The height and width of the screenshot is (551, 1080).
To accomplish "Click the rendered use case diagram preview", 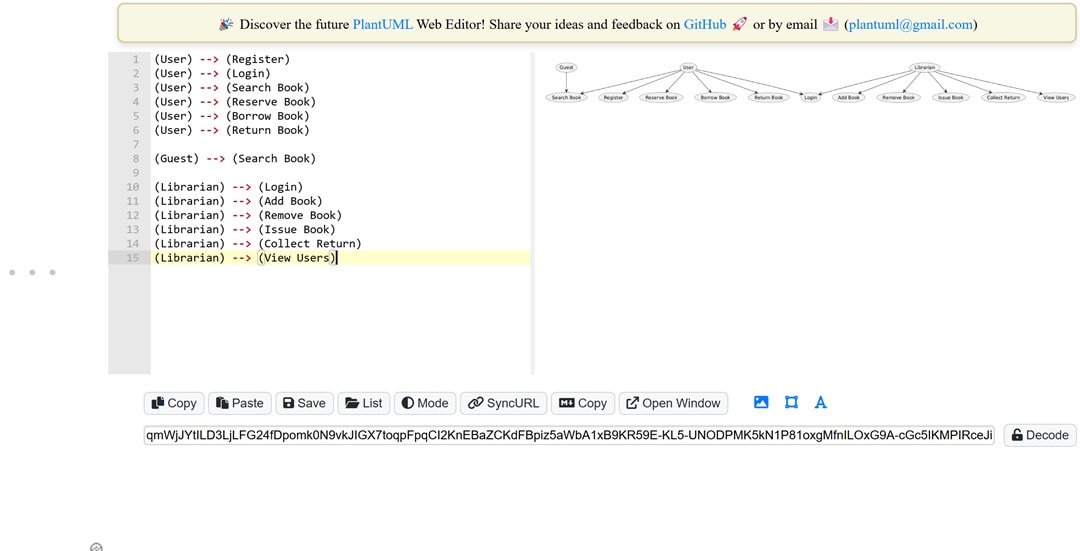I will pyautogui.click(x=810, y=83).
